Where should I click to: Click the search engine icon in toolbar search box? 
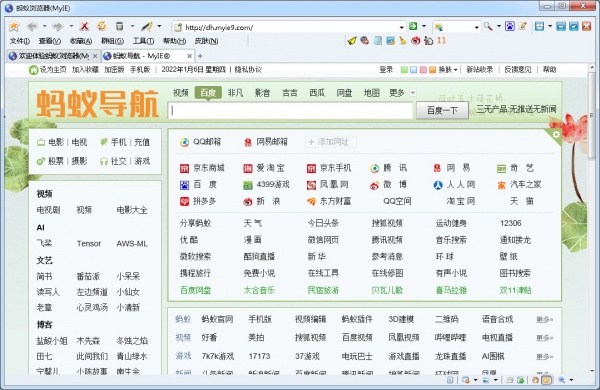[x=439, y=27]
